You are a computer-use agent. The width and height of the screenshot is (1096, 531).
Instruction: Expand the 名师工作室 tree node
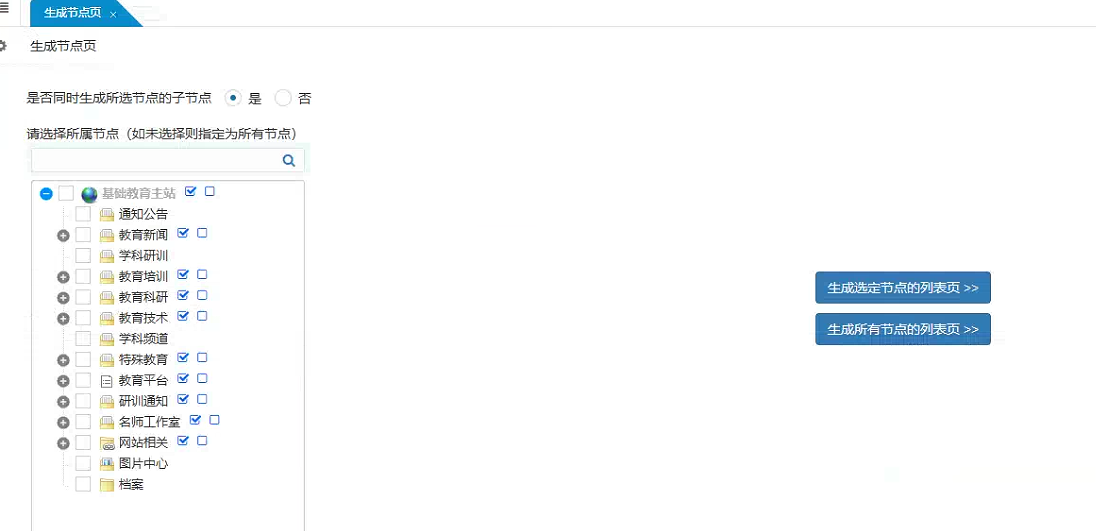click(63, 423)
